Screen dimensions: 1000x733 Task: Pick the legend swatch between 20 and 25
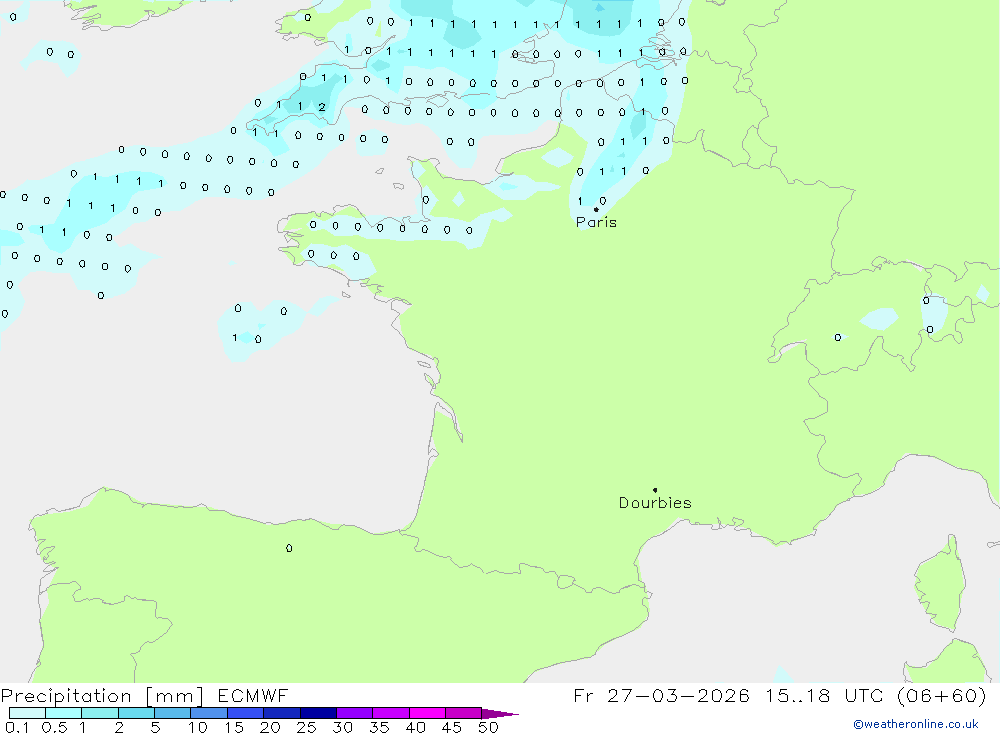click(x=282, y=713)
